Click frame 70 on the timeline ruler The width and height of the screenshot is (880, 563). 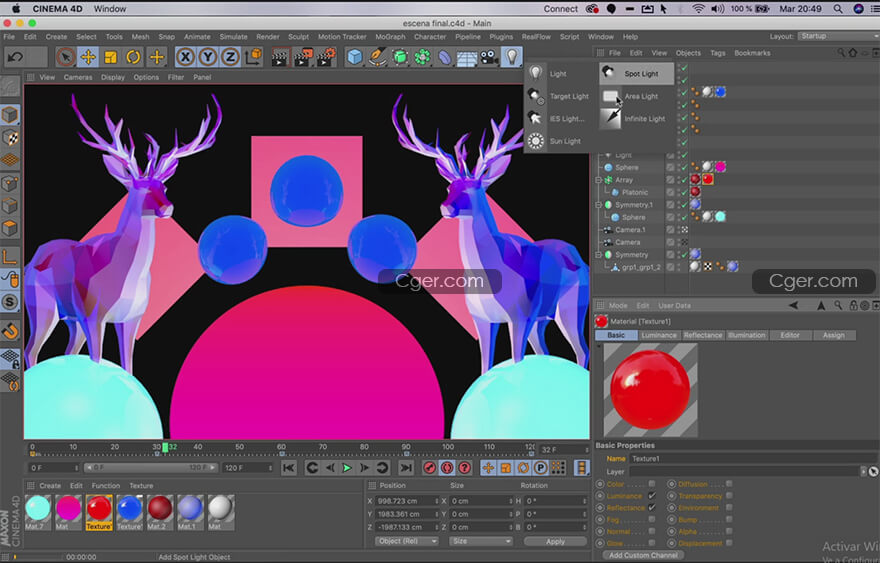(x=323, y=447)
